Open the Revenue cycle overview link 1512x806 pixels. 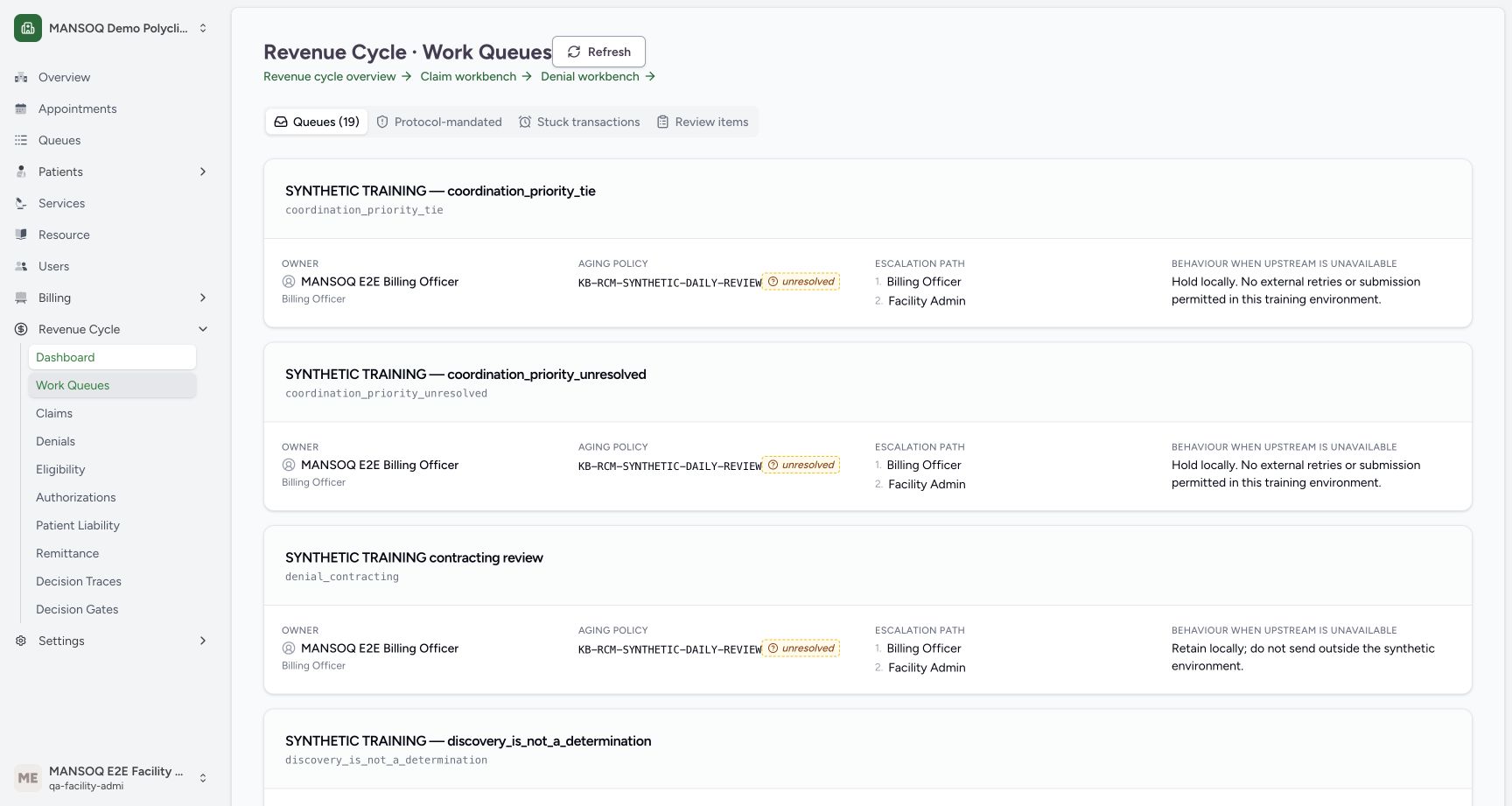(337, 76)
